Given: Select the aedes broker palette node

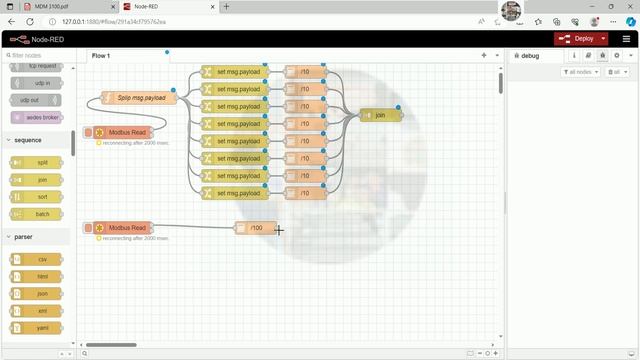Looking at the screenshot, I should coord(36,118).
